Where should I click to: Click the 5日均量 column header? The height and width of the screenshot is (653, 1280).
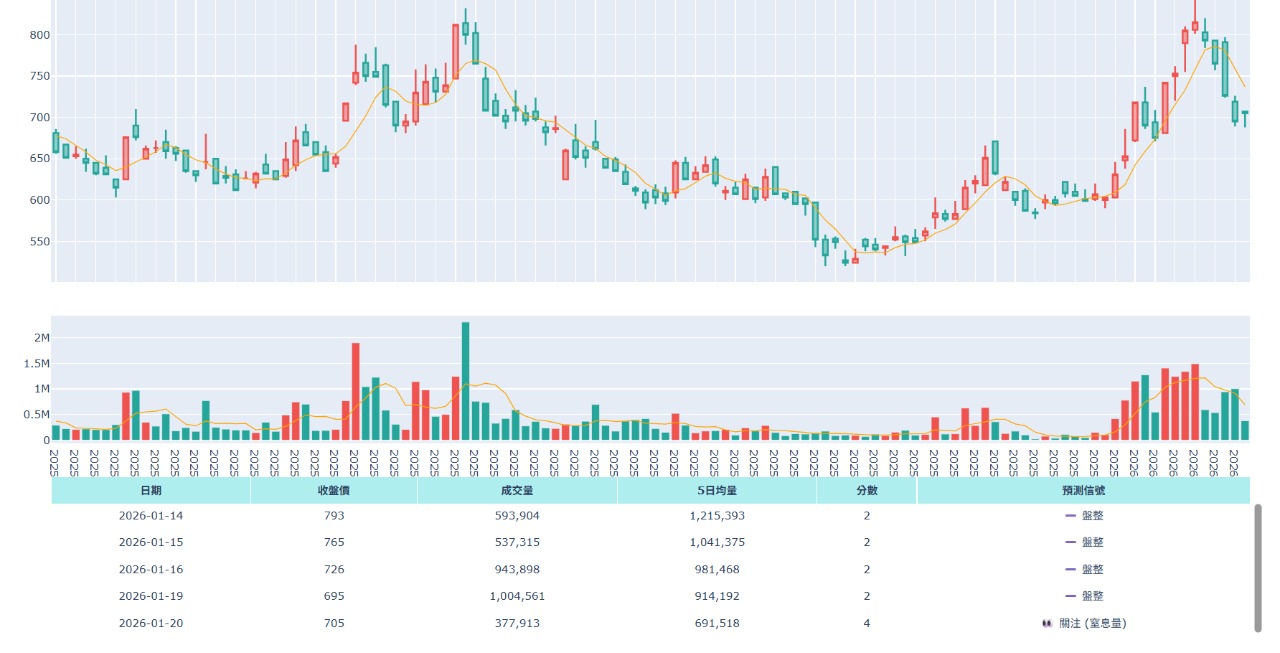pos(716,490)
